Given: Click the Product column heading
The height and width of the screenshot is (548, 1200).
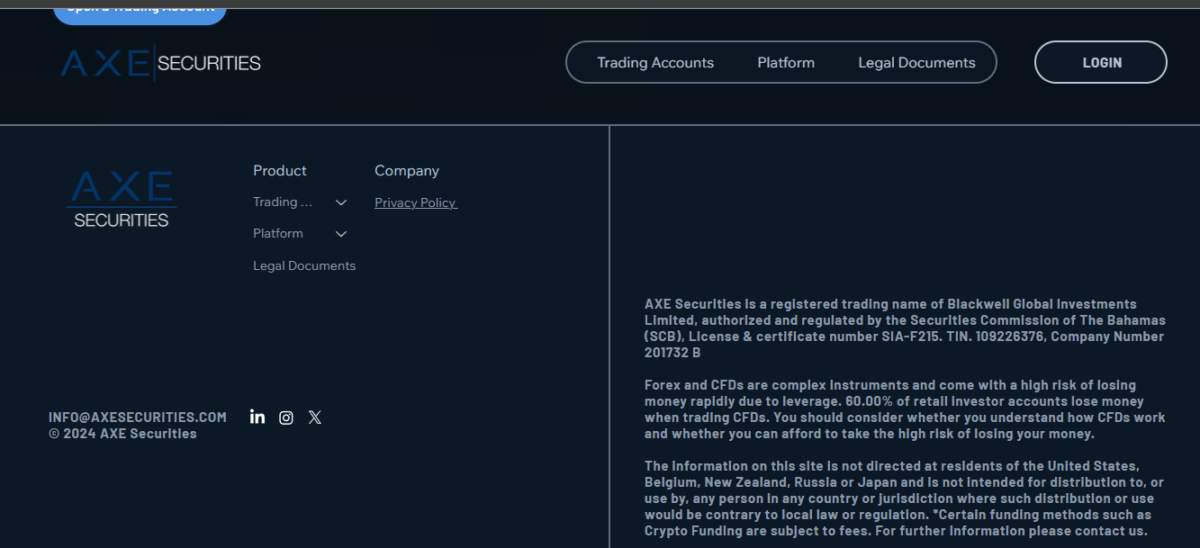Looking at the screenshot, I should (x=280, y=171).
